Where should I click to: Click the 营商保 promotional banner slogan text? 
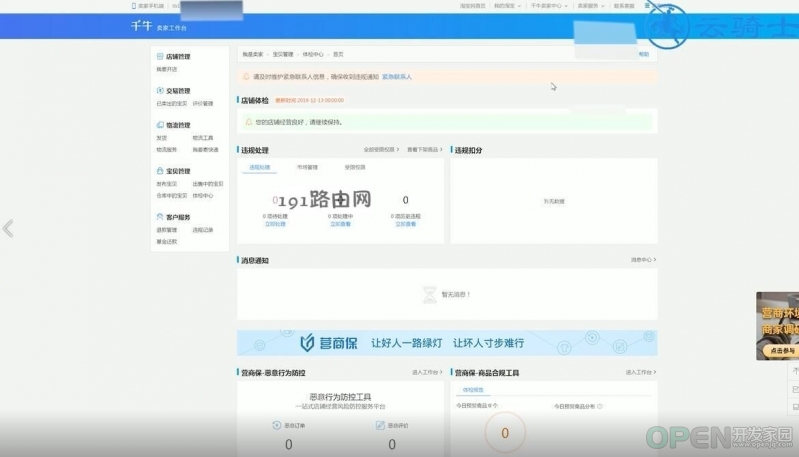[447, 343]
